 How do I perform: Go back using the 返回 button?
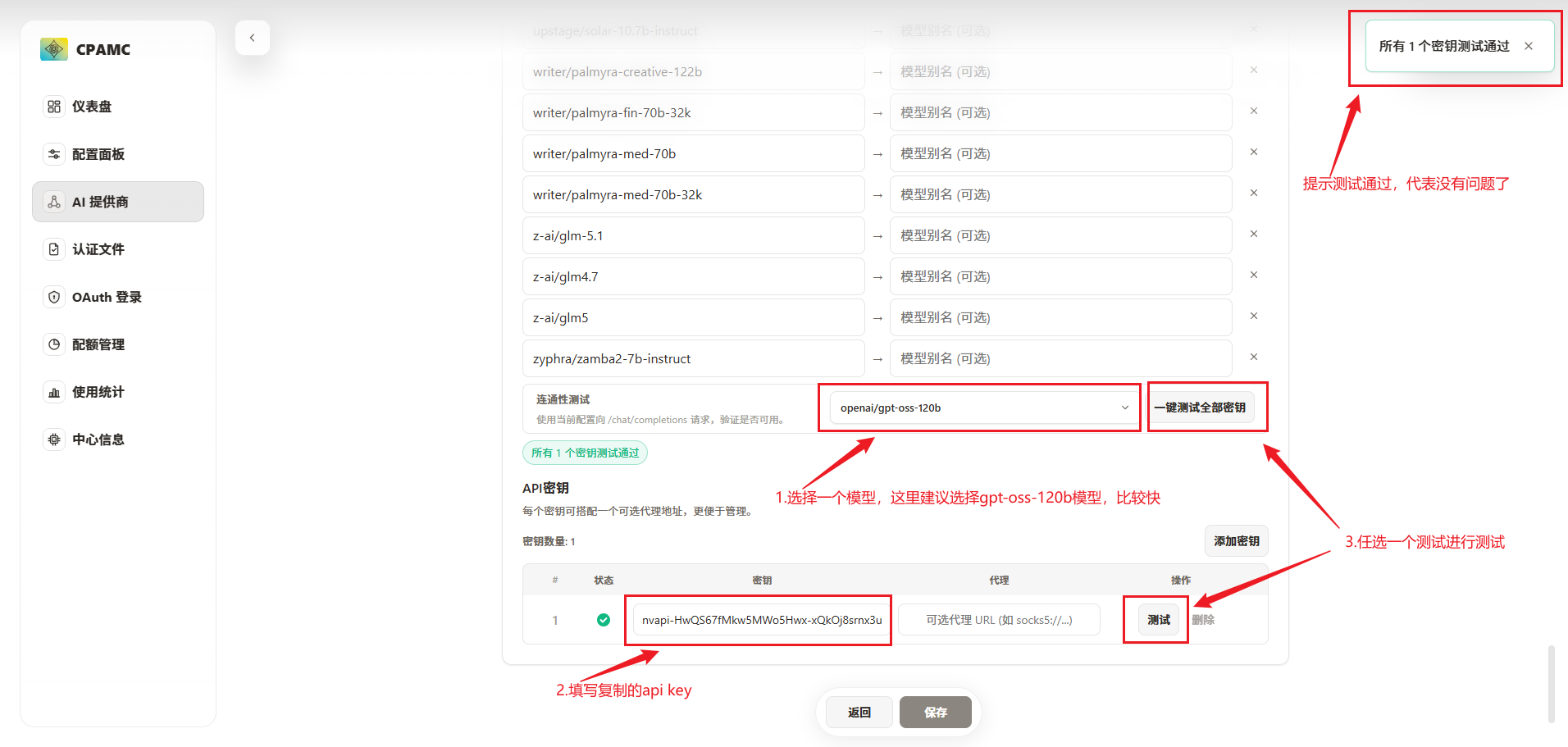[x=859, y=713]
